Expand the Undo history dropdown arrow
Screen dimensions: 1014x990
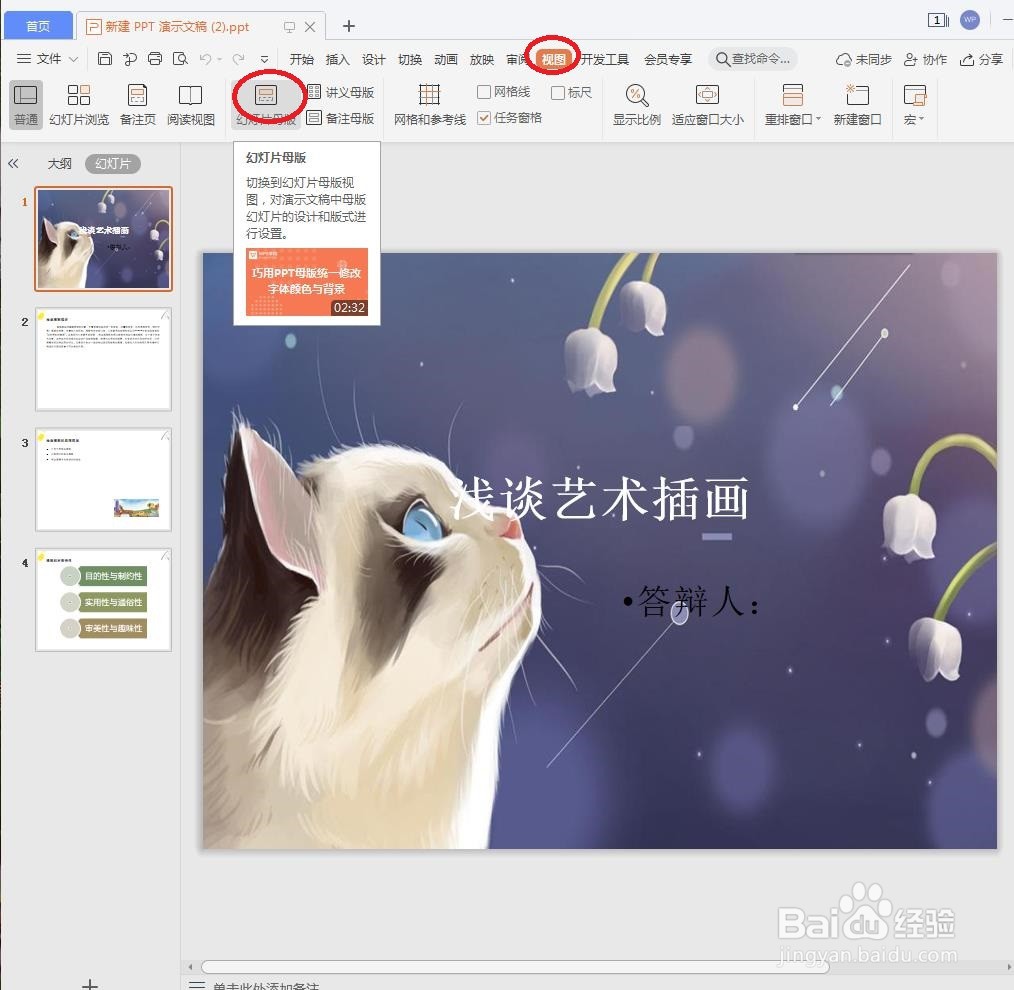220,59
